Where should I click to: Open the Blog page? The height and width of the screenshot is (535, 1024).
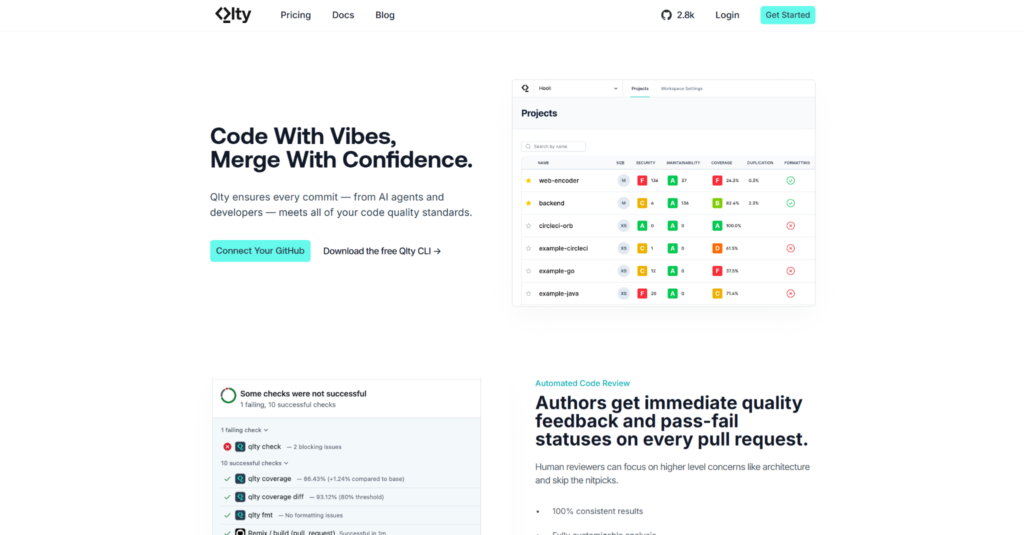(x=385, y=15)
